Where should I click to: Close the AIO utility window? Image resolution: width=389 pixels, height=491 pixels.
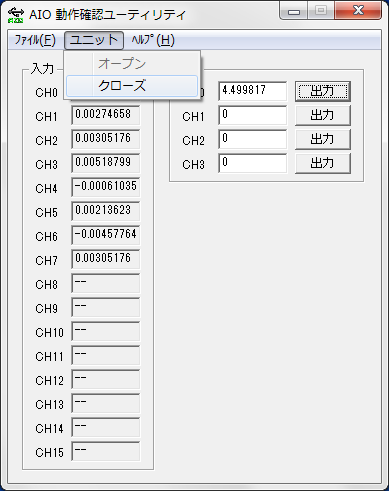click(358, 11)
